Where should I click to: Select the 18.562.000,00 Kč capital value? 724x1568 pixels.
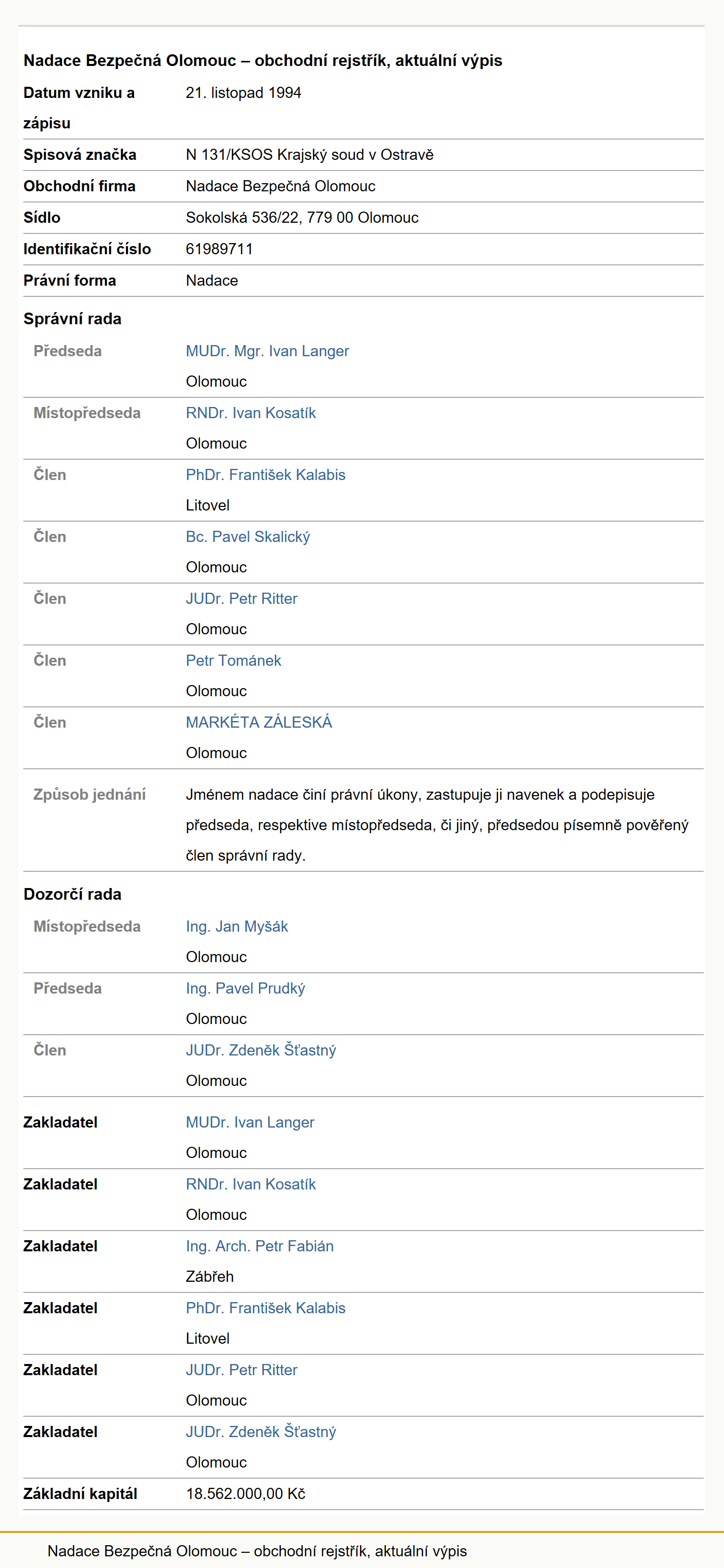click(x=245, y=1494)
